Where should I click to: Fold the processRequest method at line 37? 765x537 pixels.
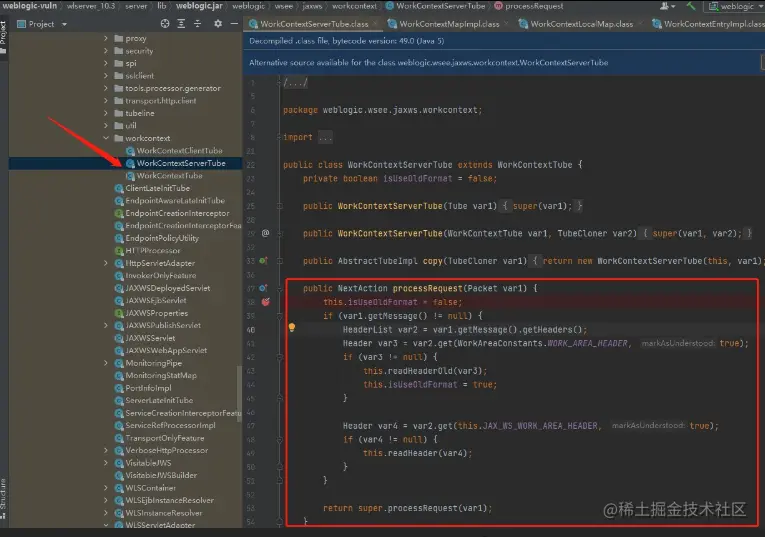click(x=280, y=288)
